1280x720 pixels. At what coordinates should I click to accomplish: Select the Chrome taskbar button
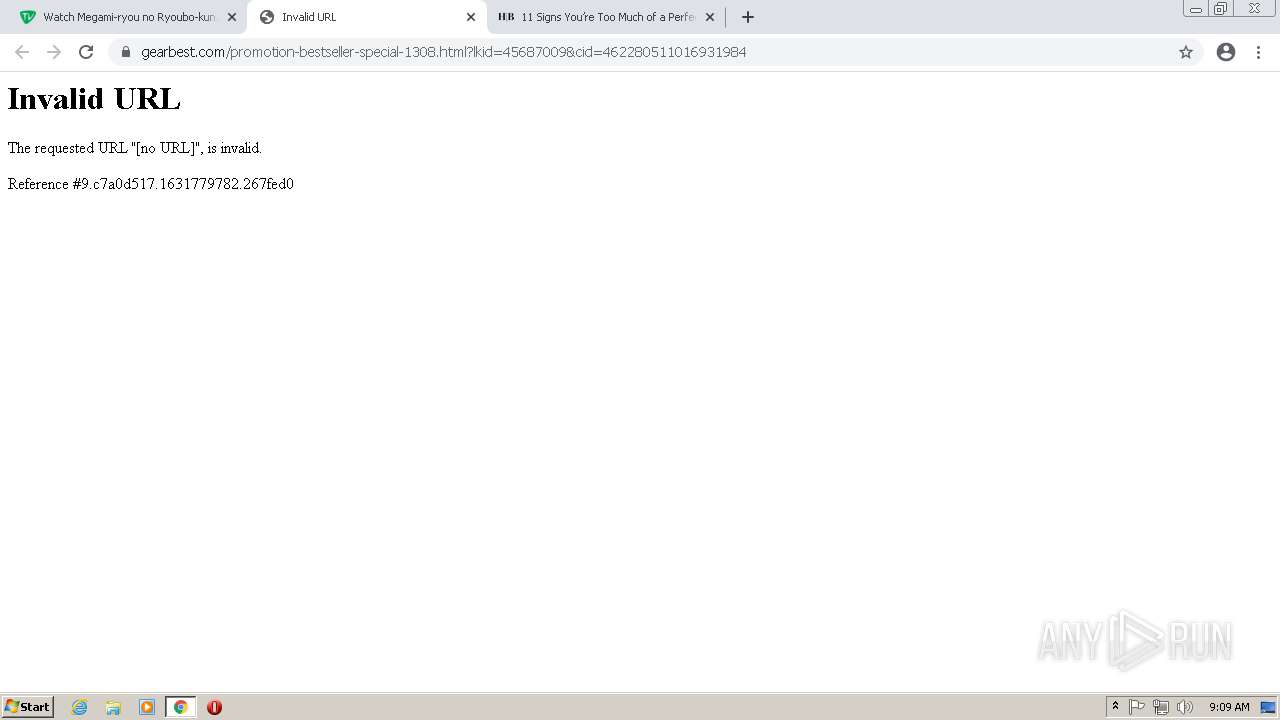pos(180,707)
